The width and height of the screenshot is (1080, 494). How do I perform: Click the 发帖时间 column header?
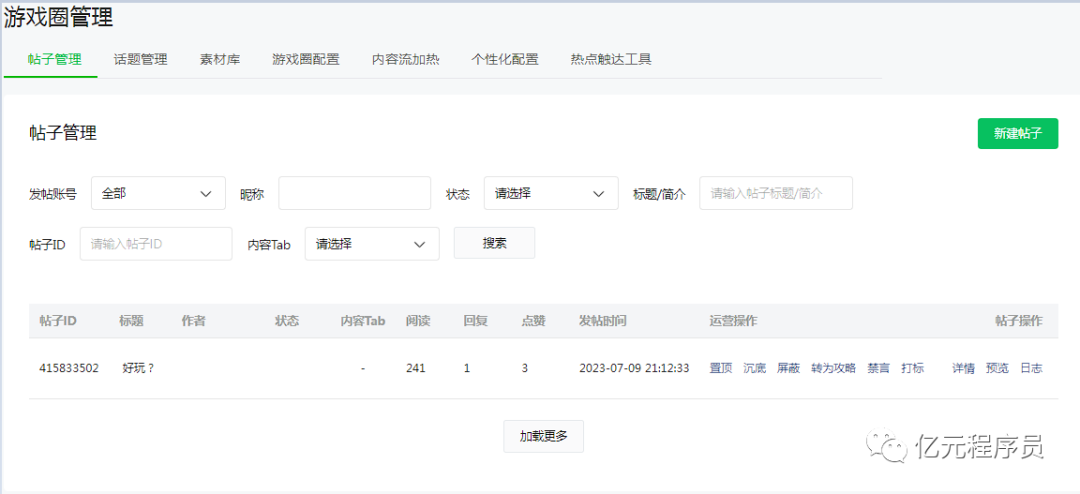(603, 320)
